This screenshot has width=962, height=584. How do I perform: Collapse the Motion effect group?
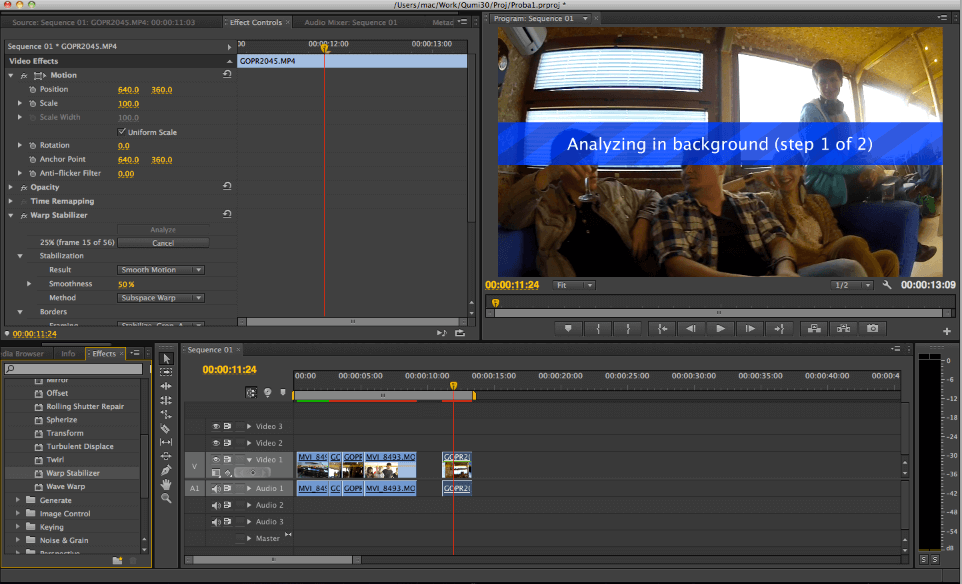[x=10, y=75]
